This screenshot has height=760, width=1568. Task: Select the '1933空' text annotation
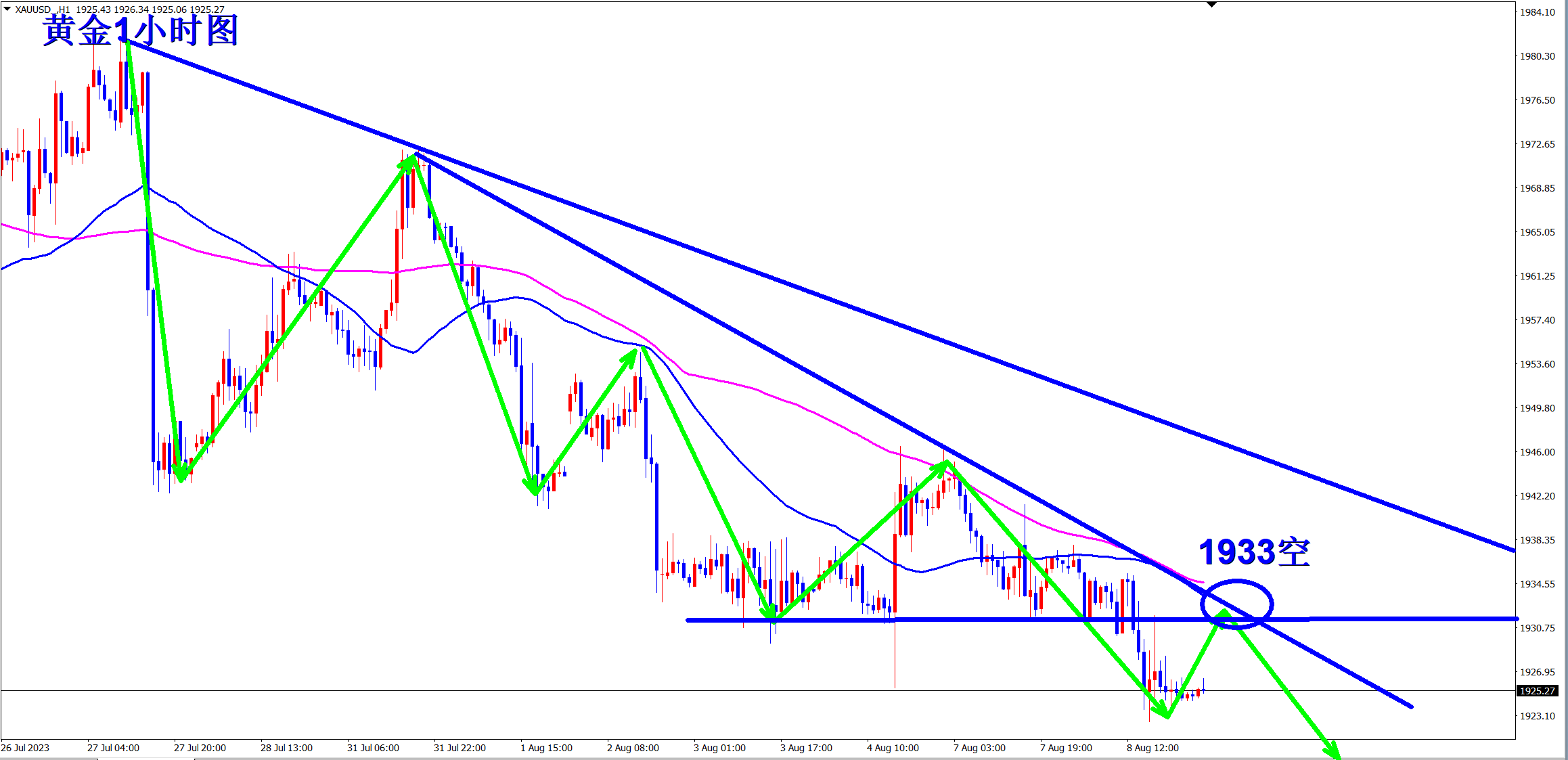pyautogui.click(x=1254, y=552)
